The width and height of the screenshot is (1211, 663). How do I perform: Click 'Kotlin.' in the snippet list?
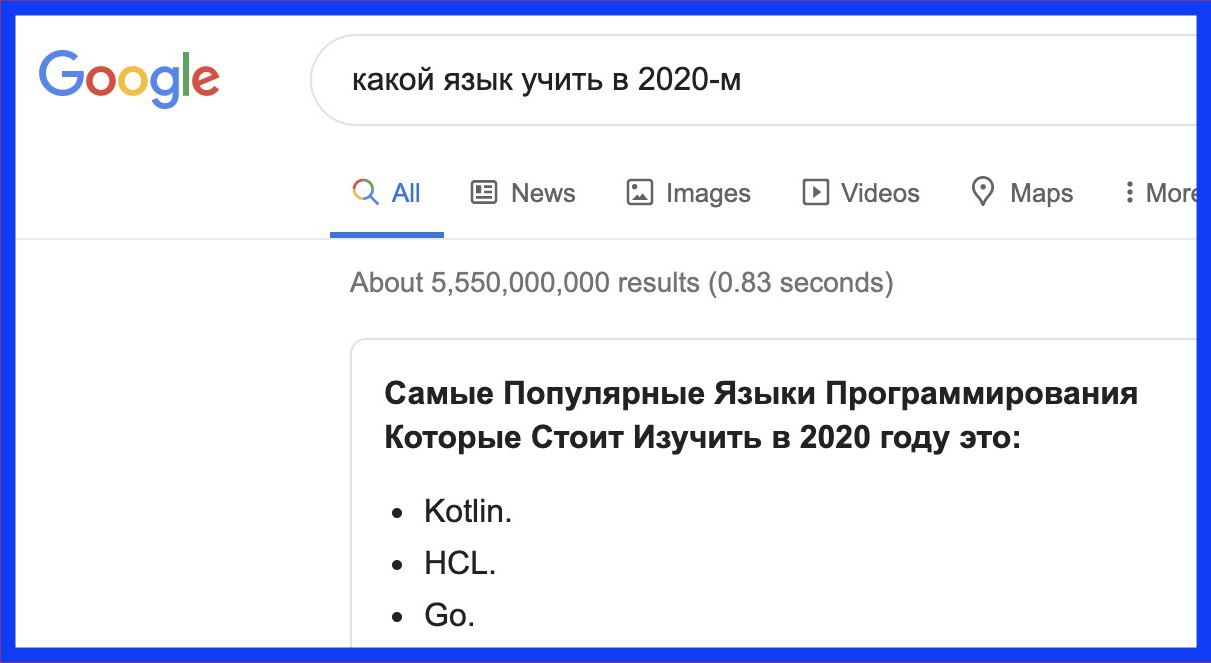(468, 512)
